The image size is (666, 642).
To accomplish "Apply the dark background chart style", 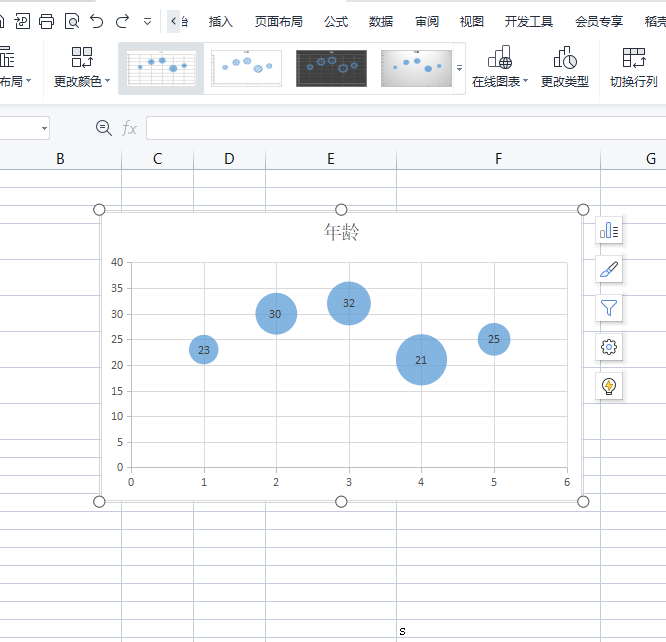I will (331, 68).
